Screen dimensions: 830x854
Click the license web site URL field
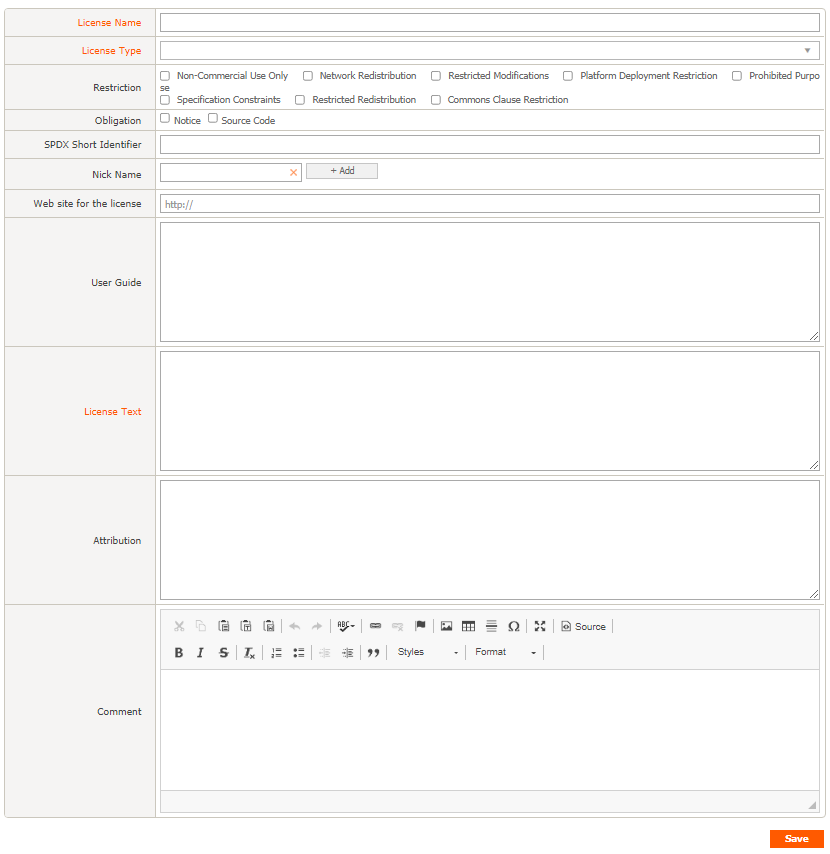[x=490, y=204]
